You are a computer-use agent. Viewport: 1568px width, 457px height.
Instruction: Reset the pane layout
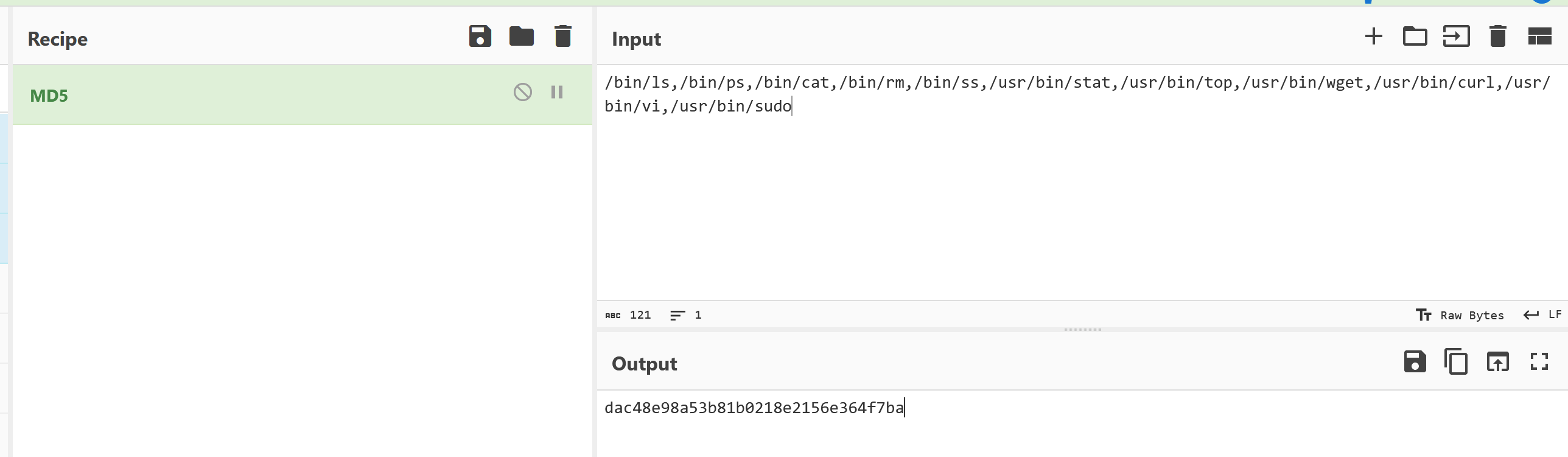pos(1539,37)
